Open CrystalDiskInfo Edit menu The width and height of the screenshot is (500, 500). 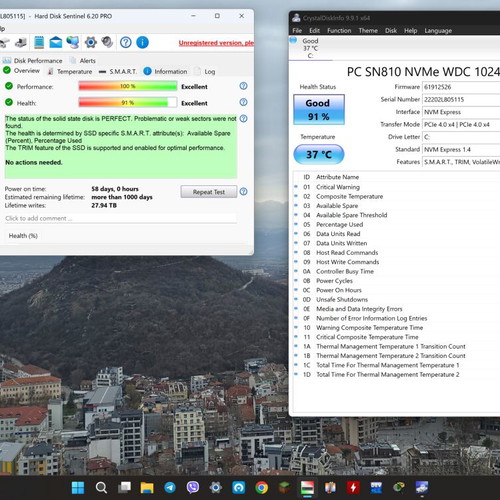314,31
